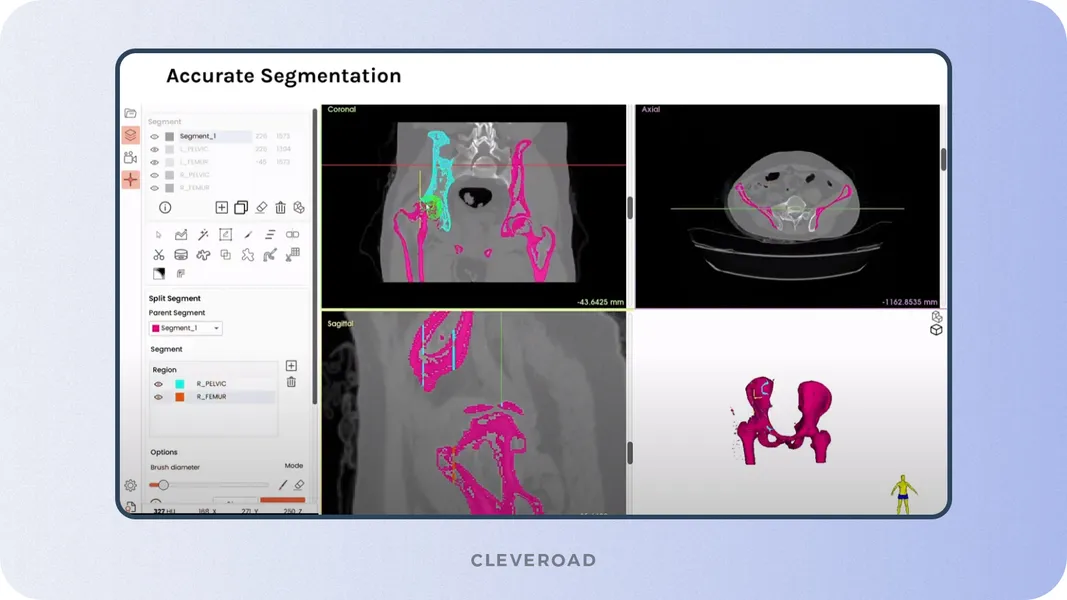
Task: Select the magic wand threshold tool
Action: (204, 234)
